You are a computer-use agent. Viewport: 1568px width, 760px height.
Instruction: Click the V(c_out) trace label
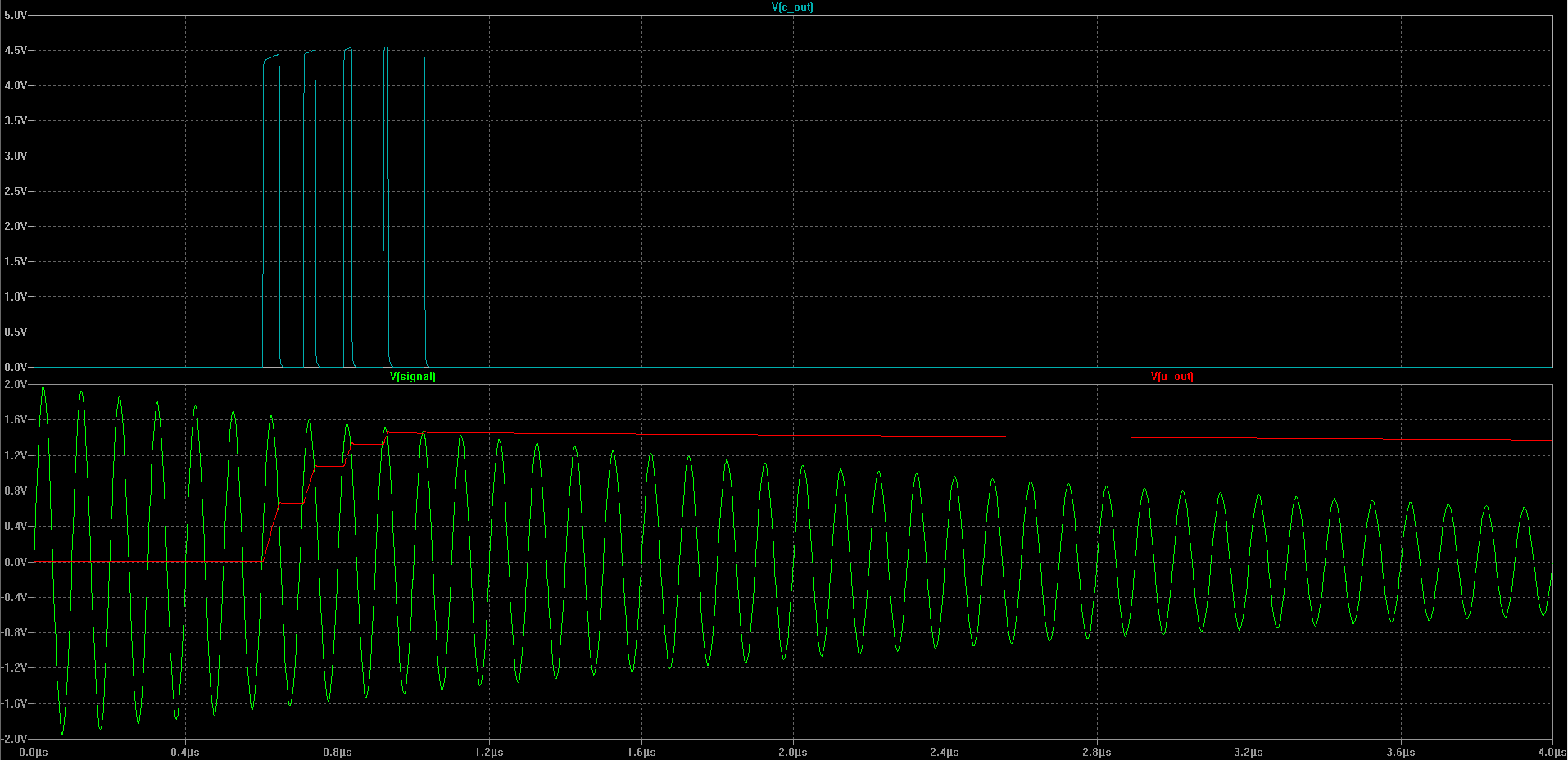(792, 7)
